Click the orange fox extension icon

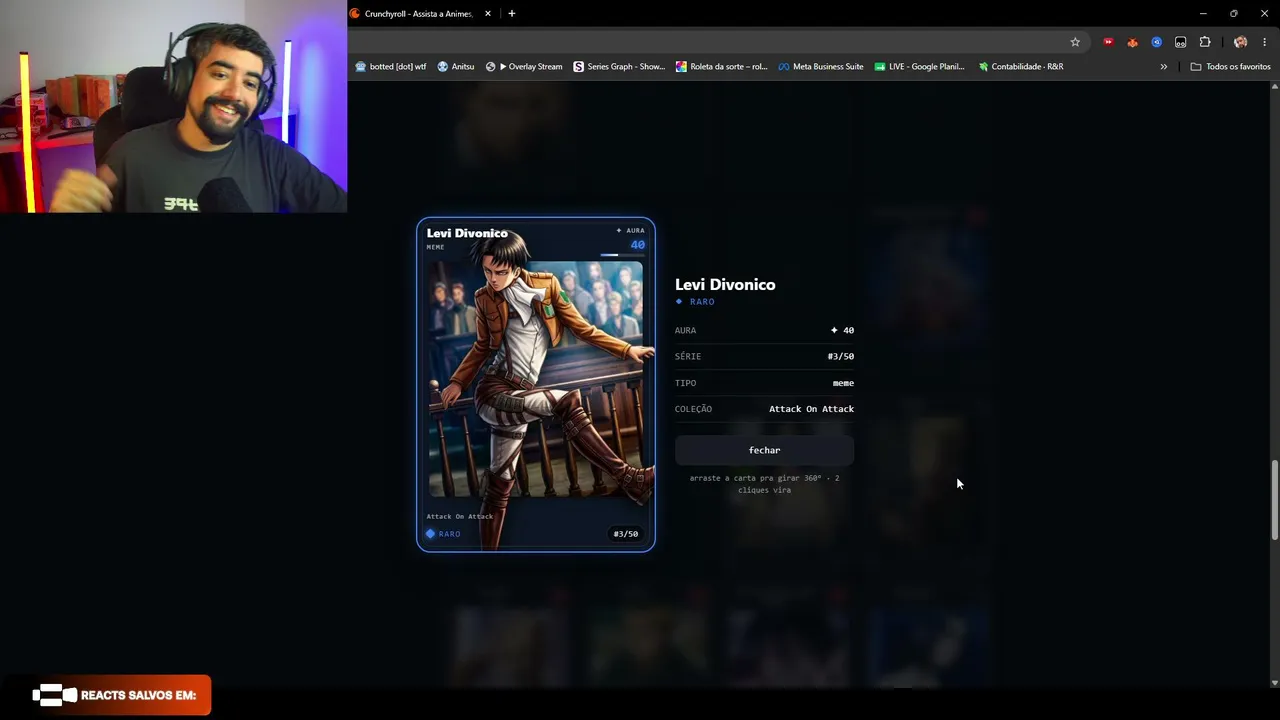(1132, 42)
